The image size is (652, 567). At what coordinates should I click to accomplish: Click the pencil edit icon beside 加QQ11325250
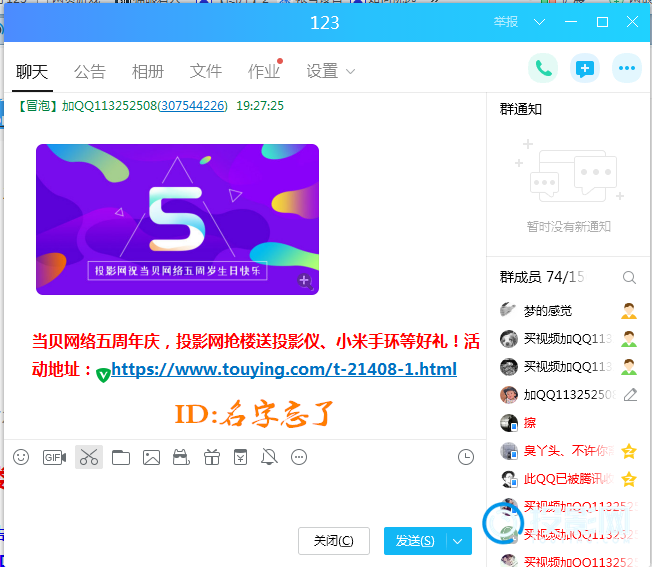[x=630, y=394]
